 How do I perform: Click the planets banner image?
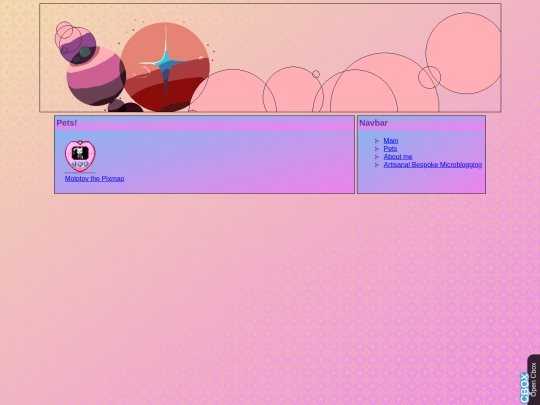click(x=270, y=58)
